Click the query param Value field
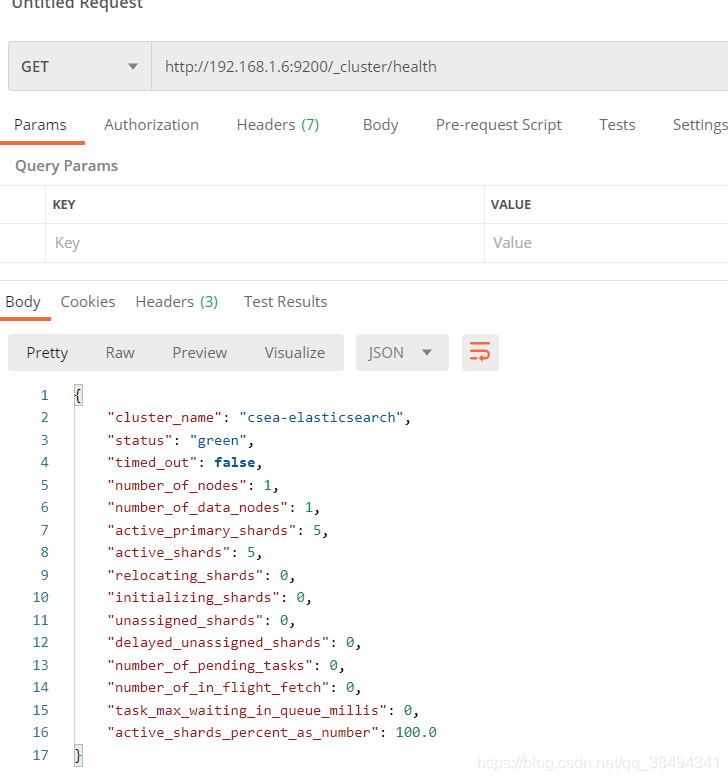 coord(605,243)
